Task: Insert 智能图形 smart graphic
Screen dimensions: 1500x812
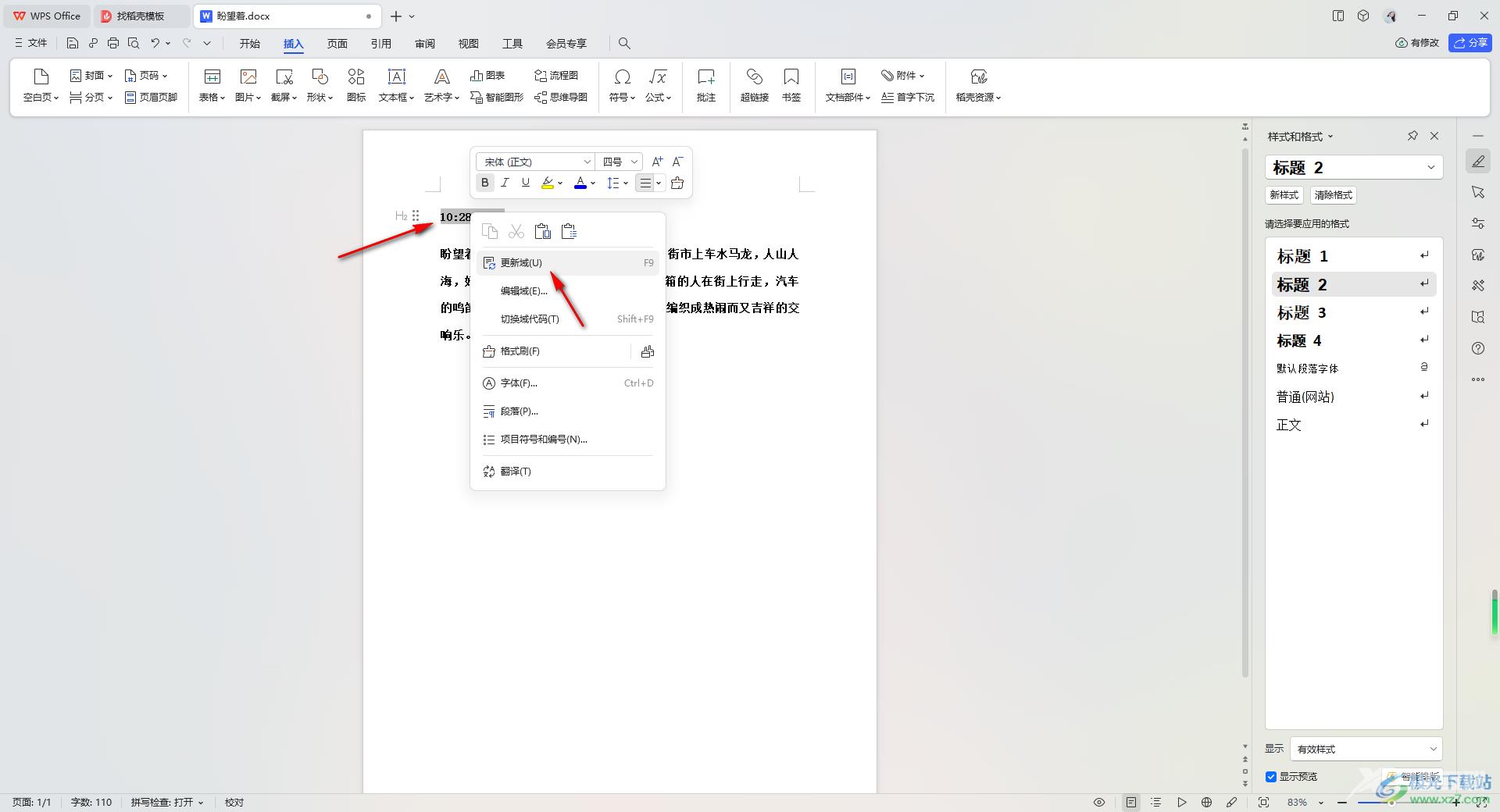Action: 497,98
